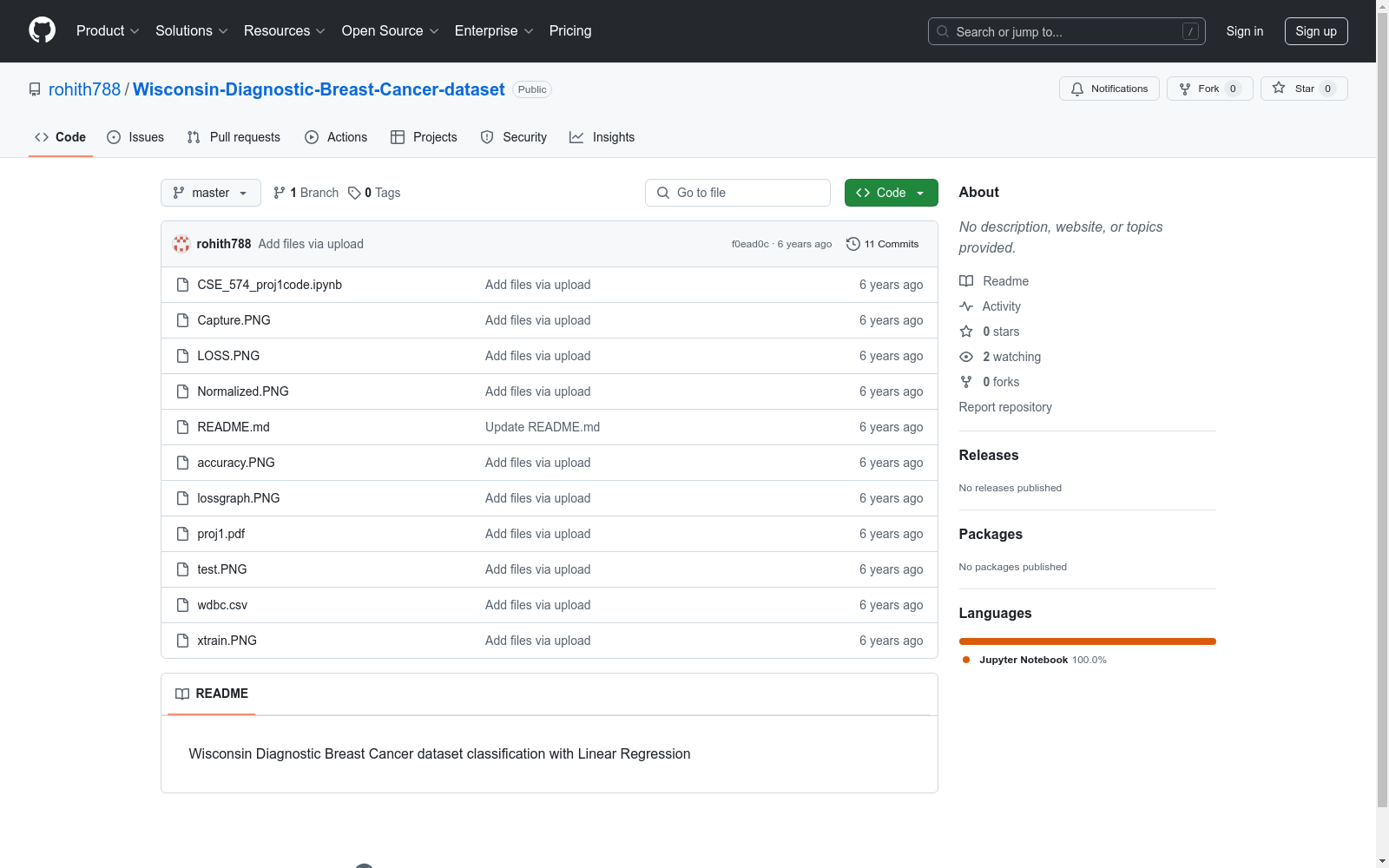
Task: Click file icon beside Normalized.PNG
Action: coord(182,391)
